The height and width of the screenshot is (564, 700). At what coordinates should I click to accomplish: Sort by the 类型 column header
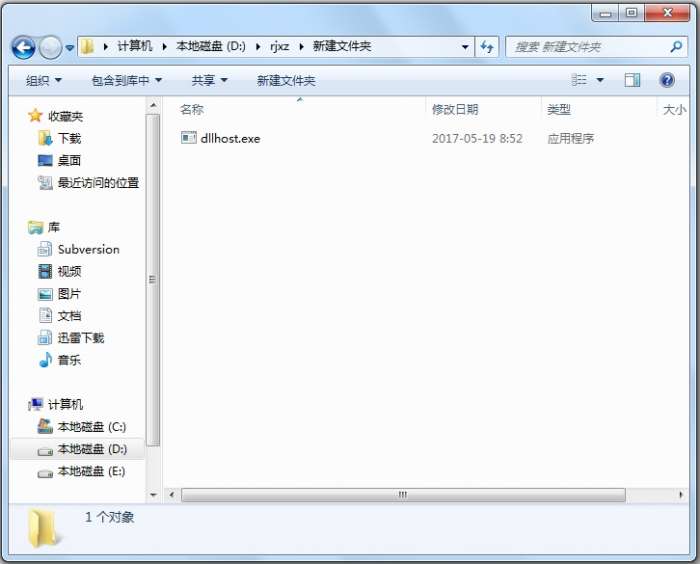coord(558,109)
